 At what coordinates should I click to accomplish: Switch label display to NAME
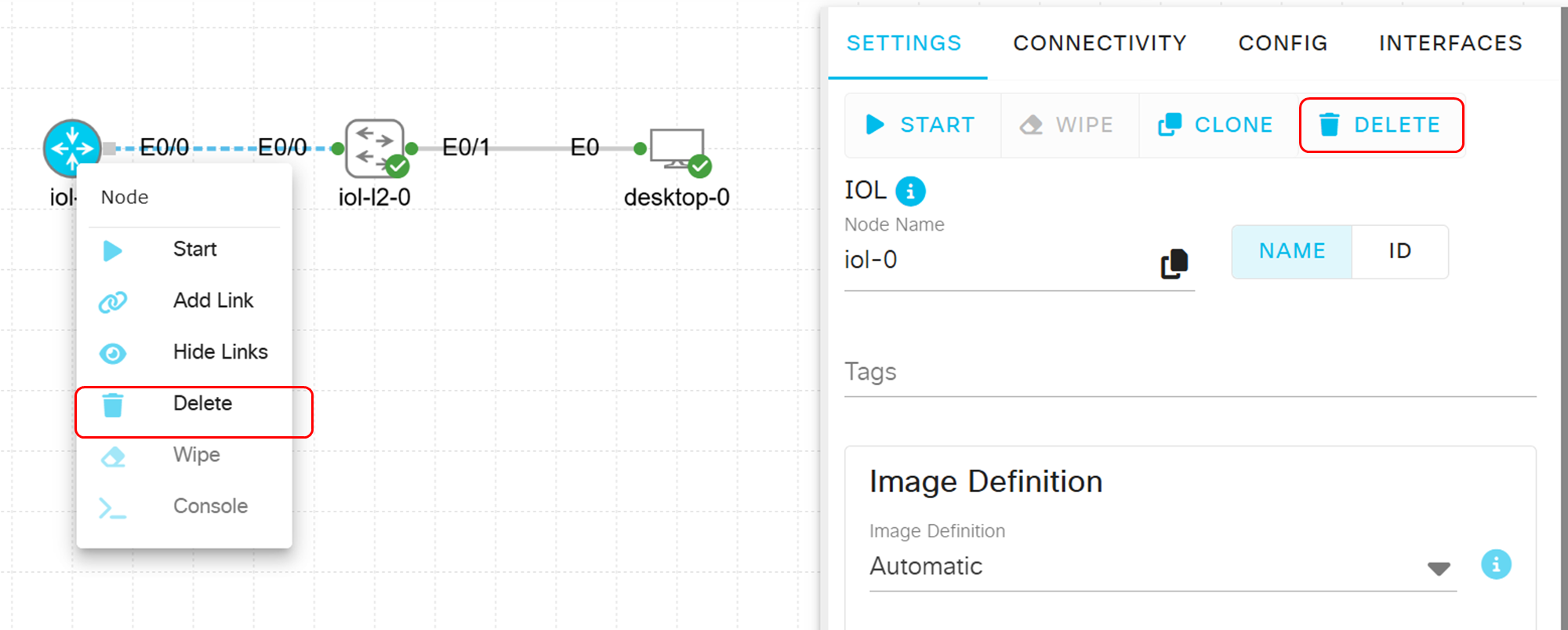click(1291, 251)
